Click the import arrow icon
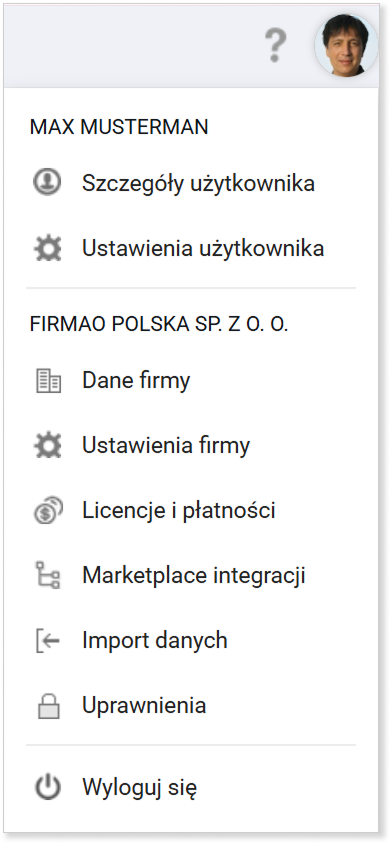391x844 pixels. (x=48, y=641)
